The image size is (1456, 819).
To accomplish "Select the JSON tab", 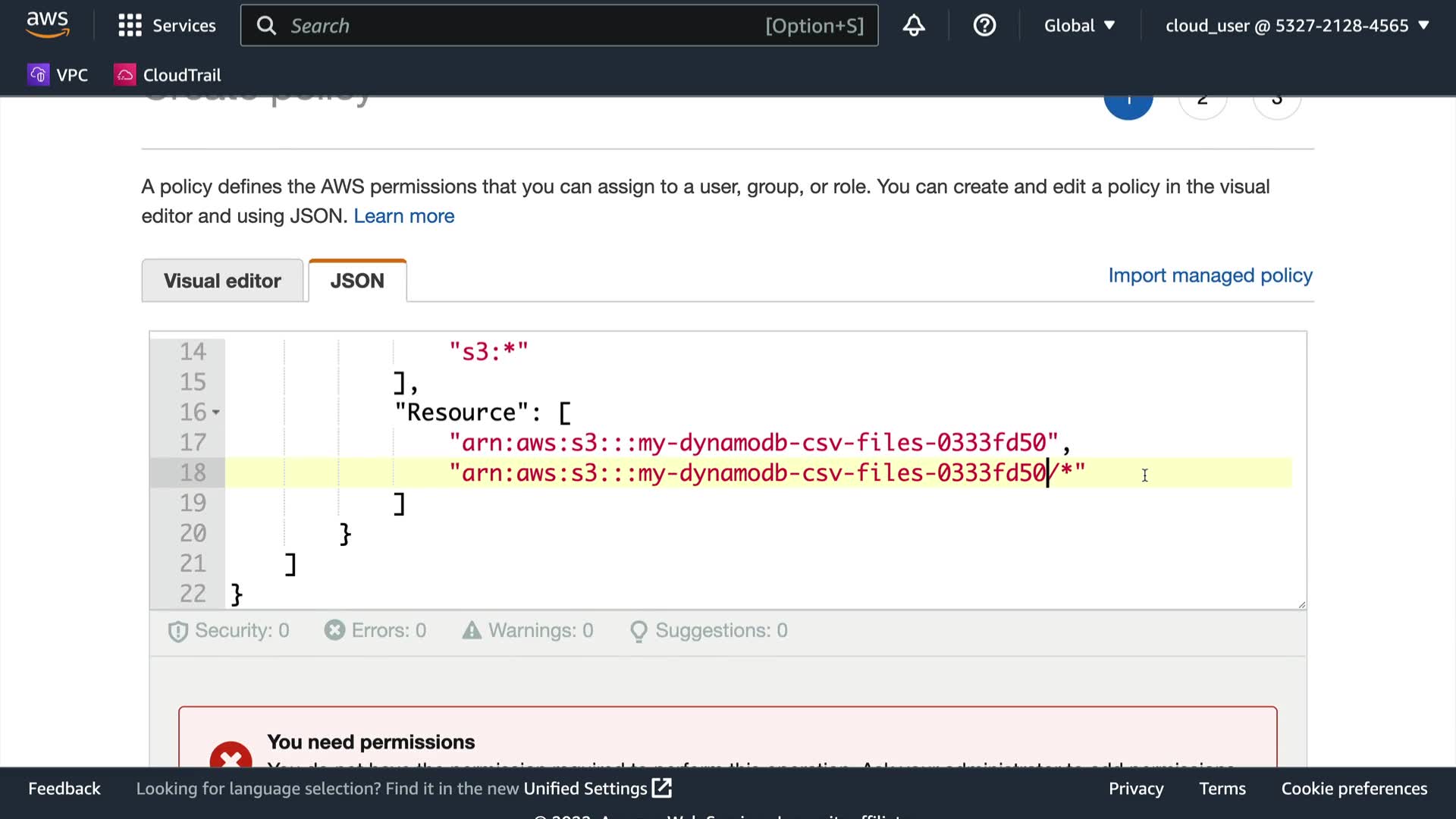I will tap(357, 281).
